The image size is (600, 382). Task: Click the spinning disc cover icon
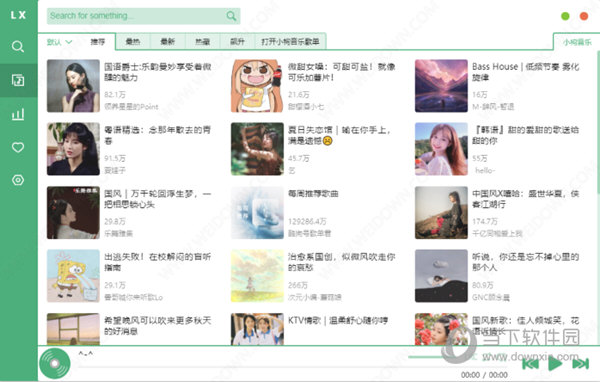55,364
